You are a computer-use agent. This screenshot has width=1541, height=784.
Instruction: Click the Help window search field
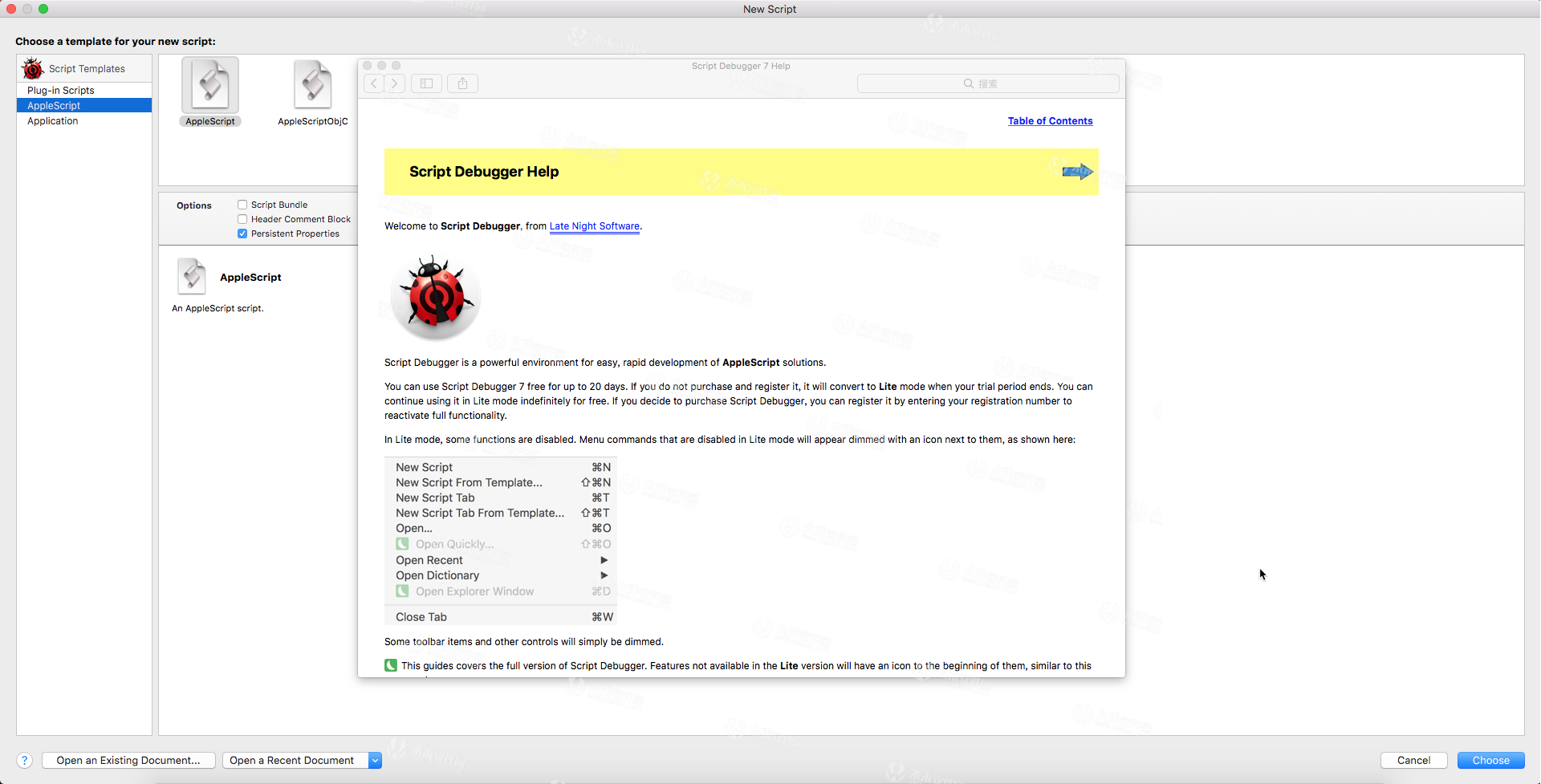click(x=988, y=83)
